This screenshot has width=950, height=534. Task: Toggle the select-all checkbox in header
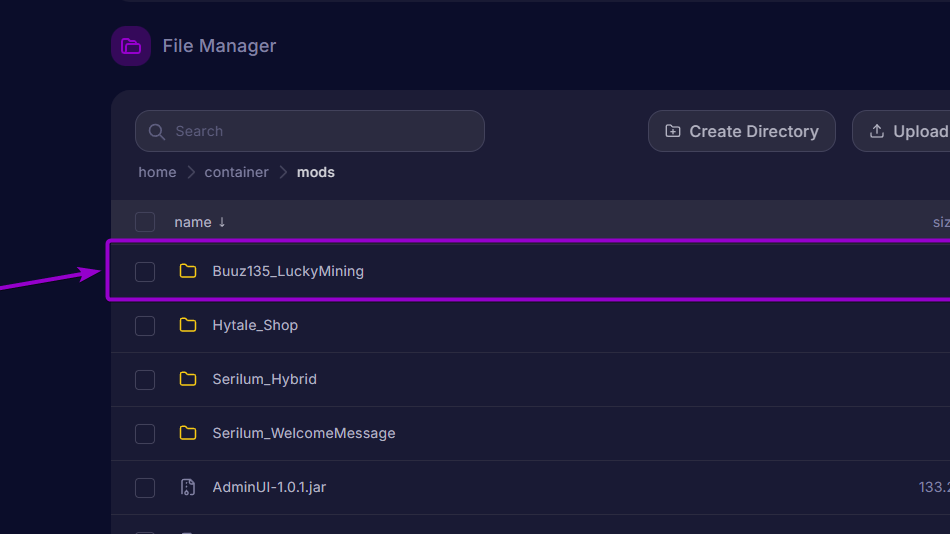(x=145, y=222)
